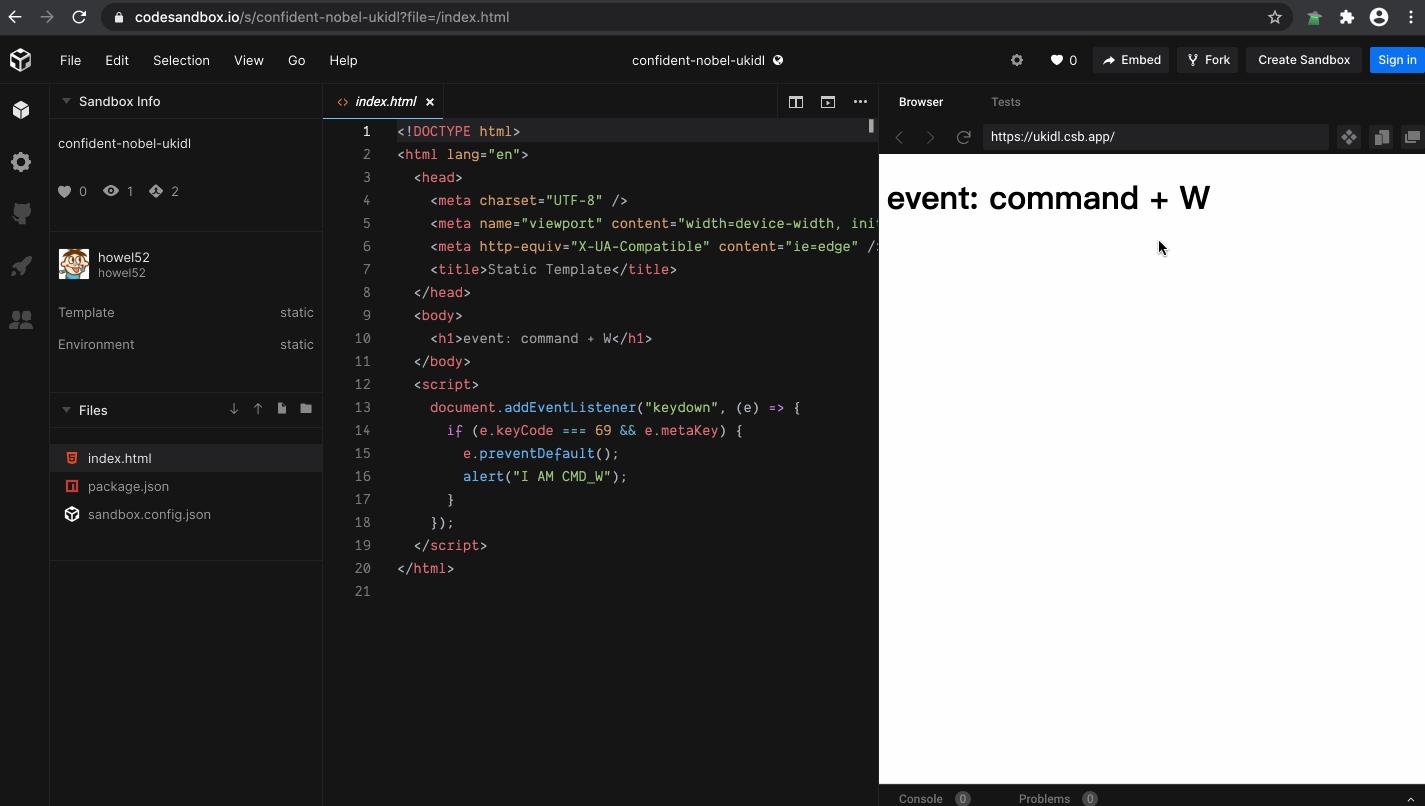Click the Create Sandbox button
This screenshot has height=806, width=1425.
[1303, 60]
